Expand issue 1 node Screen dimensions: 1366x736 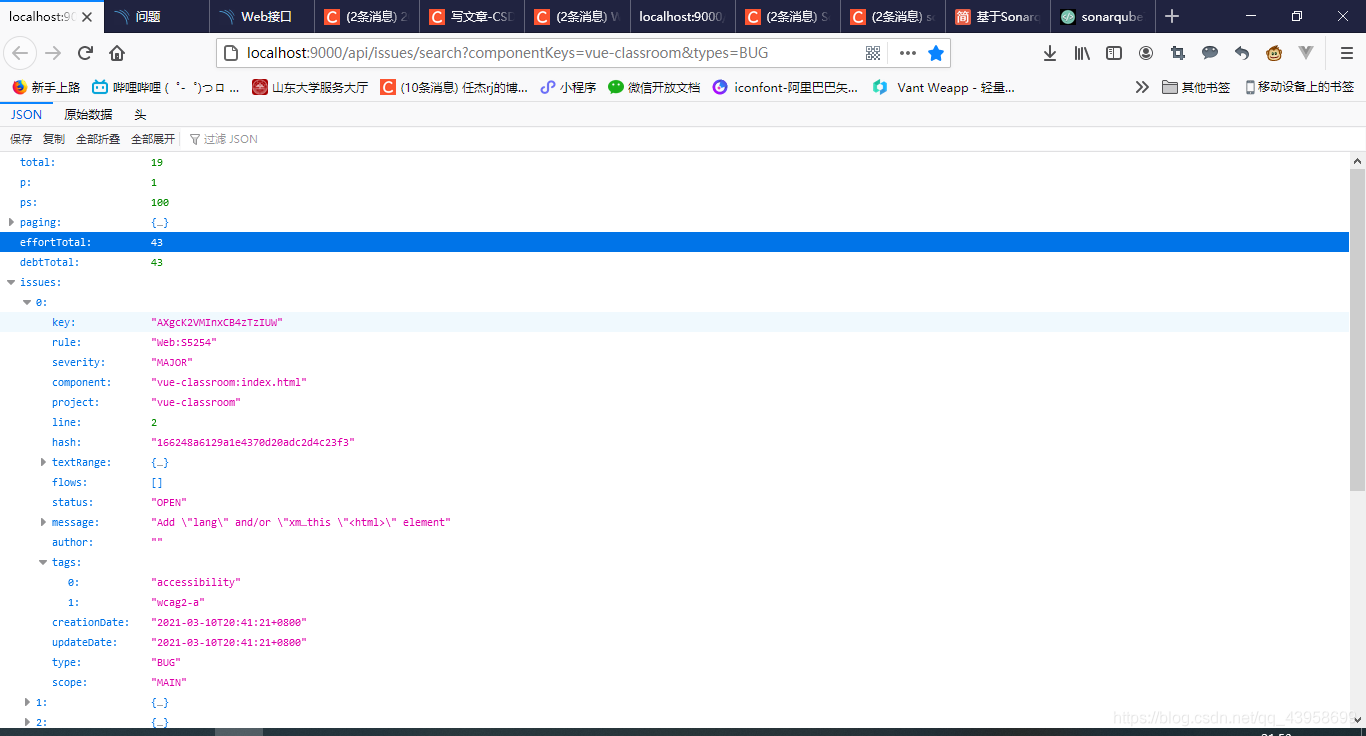pyautogui.click(x=27, y=702)
